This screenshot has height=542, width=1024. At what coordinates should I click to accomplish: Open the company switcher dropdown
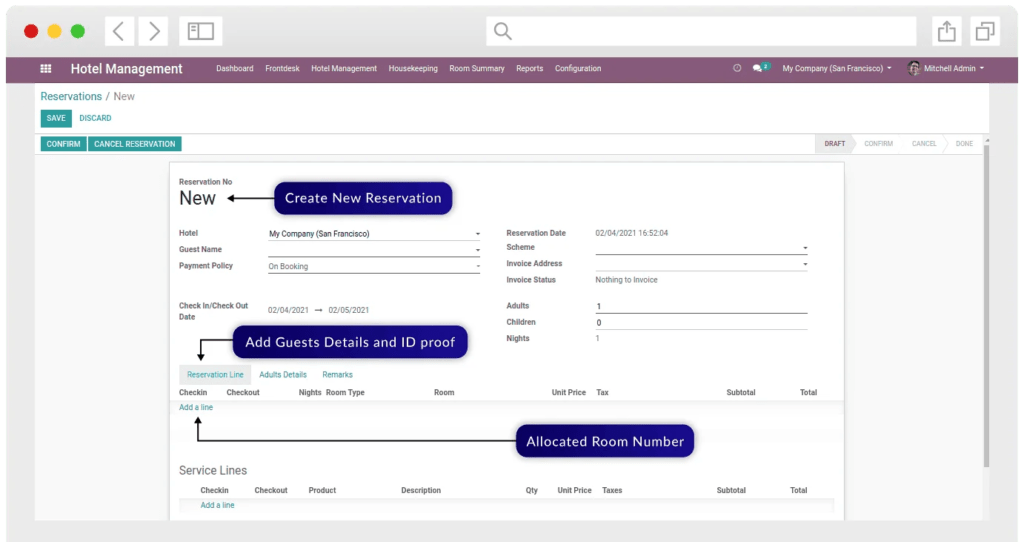(837, 69)
